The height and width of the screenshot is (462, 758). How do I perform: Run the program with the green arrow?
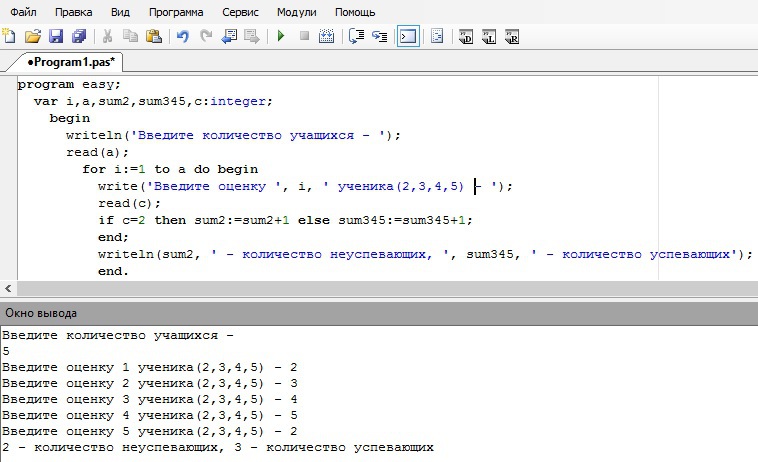tap(281, 37)
